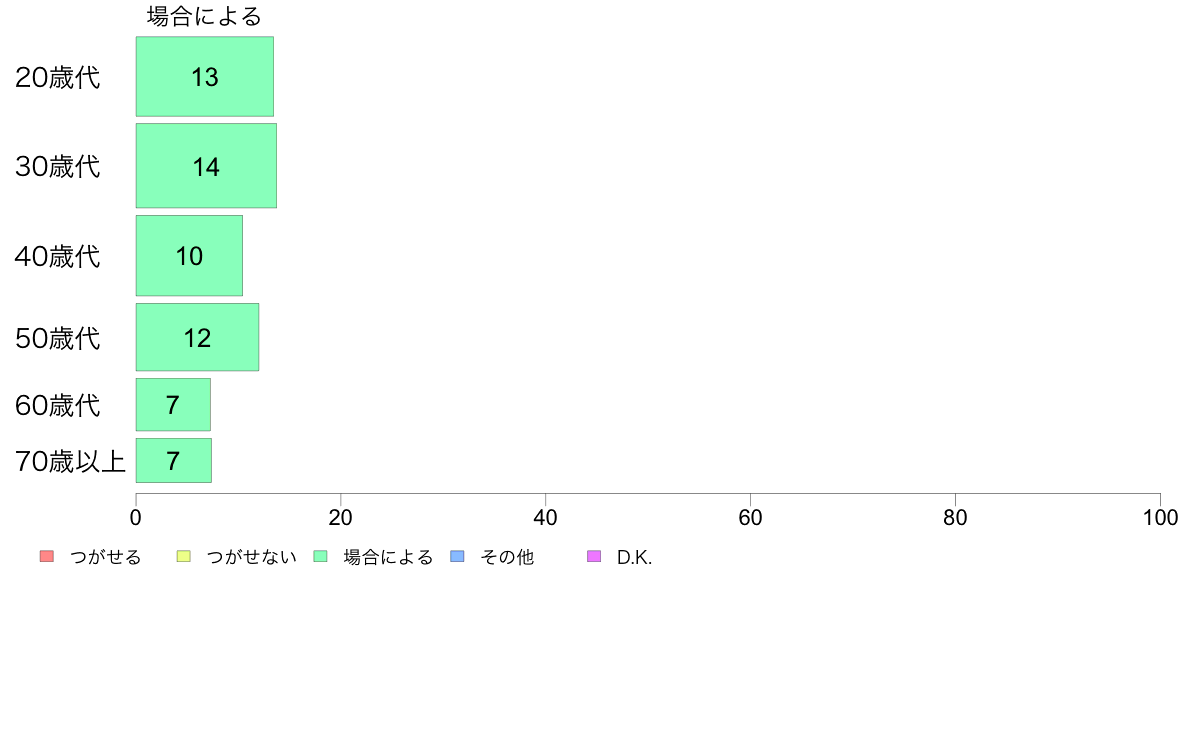Select the 70歳以上 bar showing 7
The height and width of the screenshot is (736, 1188).
click(174, 460)
